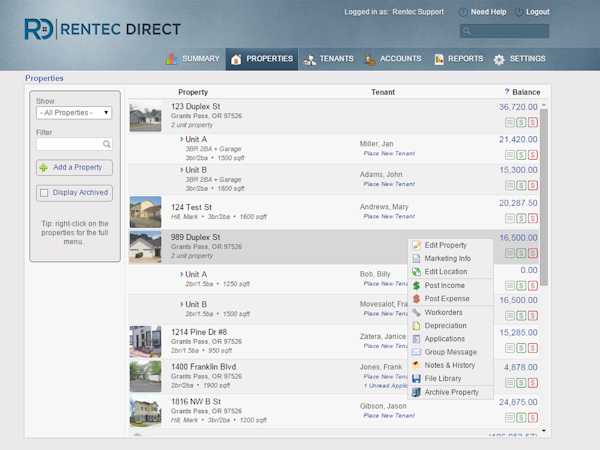Screen dimensions: 600x450
Task: Click the Need Help question icon
Action: [463, 12]
